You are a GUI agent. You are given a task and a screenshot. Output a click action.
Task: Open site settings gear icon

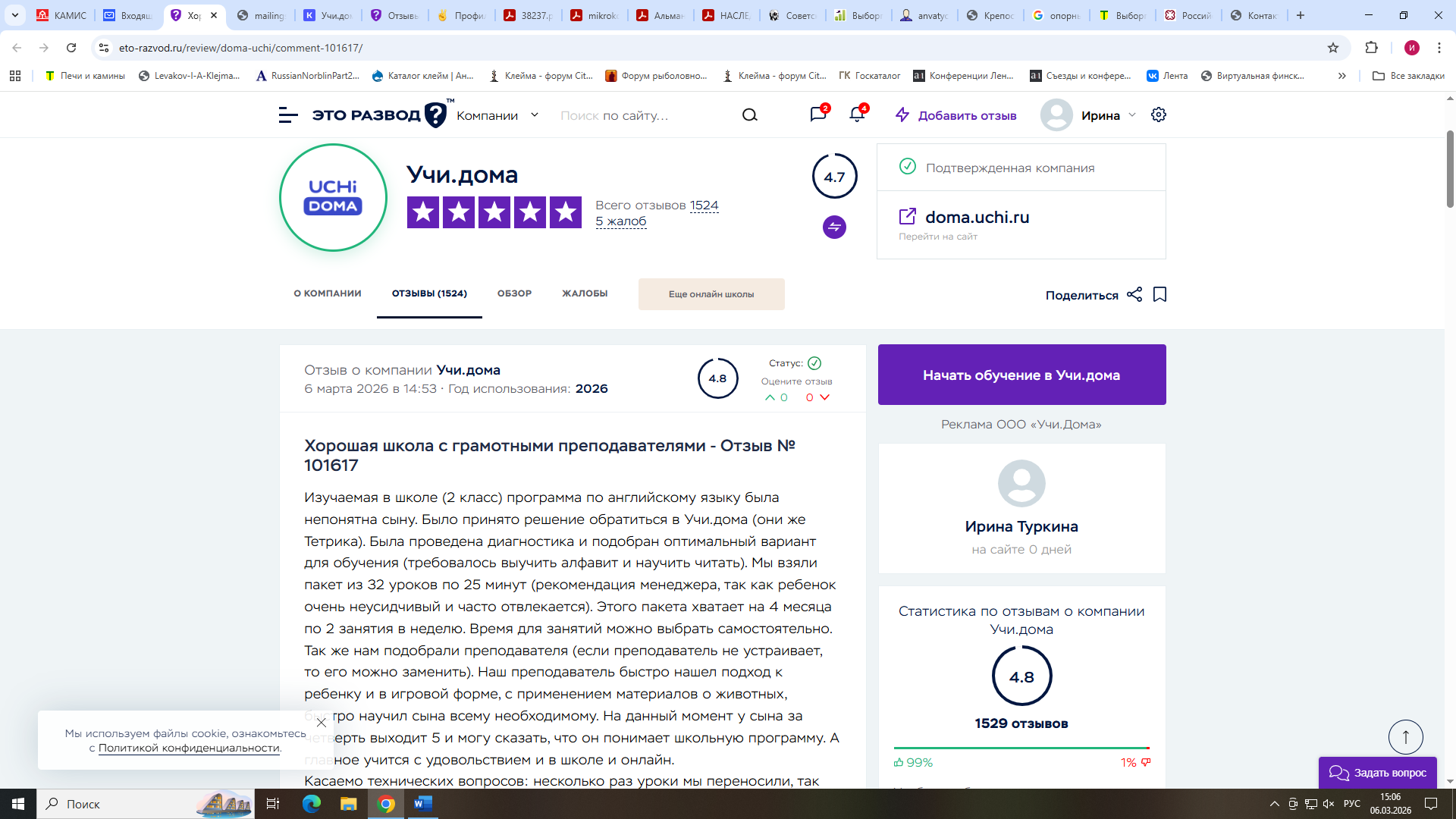1158,115
